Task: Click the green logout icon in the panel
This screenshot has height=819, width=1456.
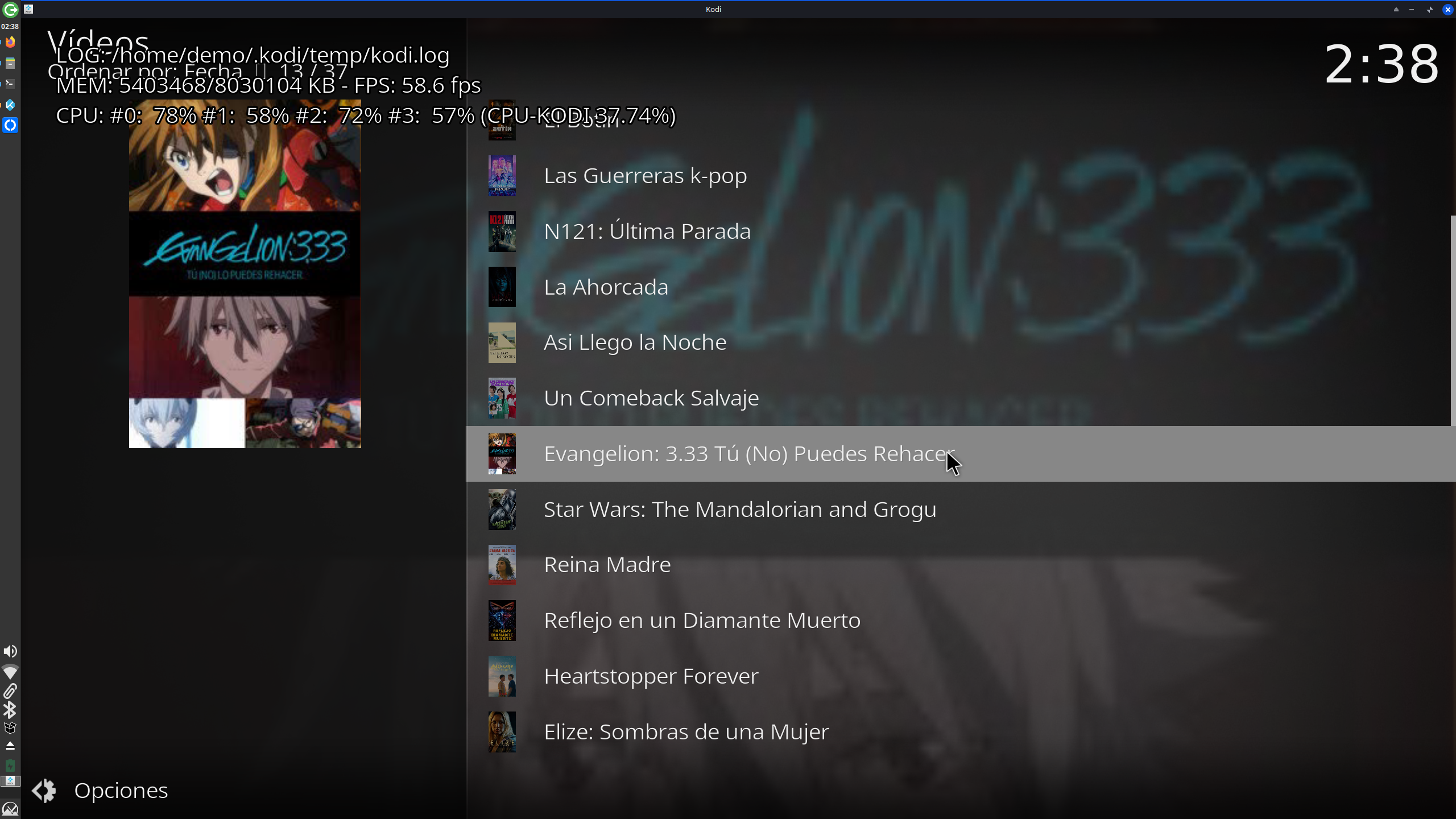Action: point(10,10)
